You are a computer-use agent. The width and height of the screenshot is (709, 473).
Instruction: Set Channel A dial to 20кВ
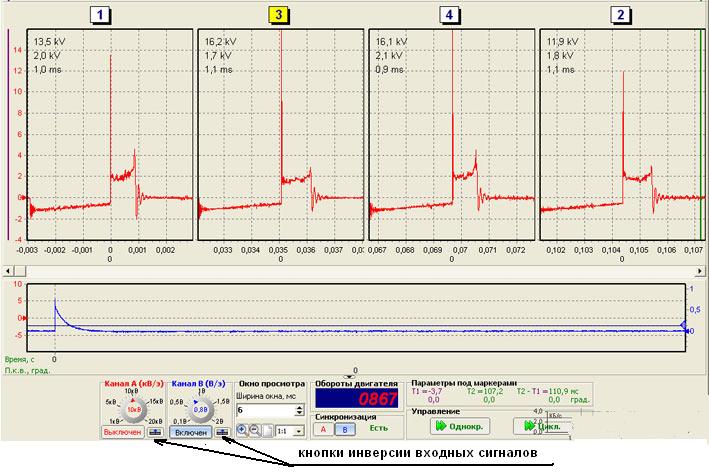click(155, 421)
